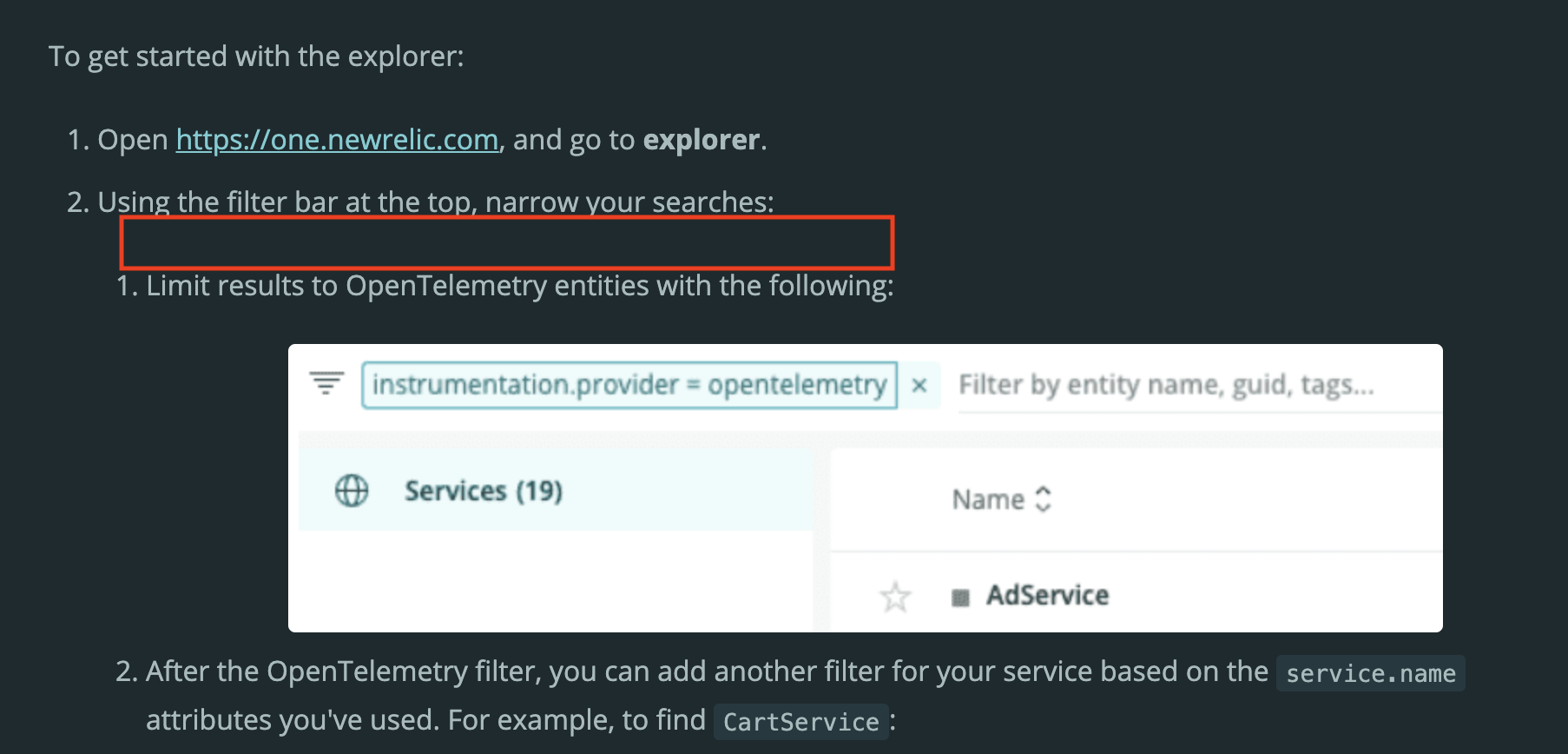Screen dimensions: 1568x754
Task: Select the Services (19) category
Action: coord(556,491)
